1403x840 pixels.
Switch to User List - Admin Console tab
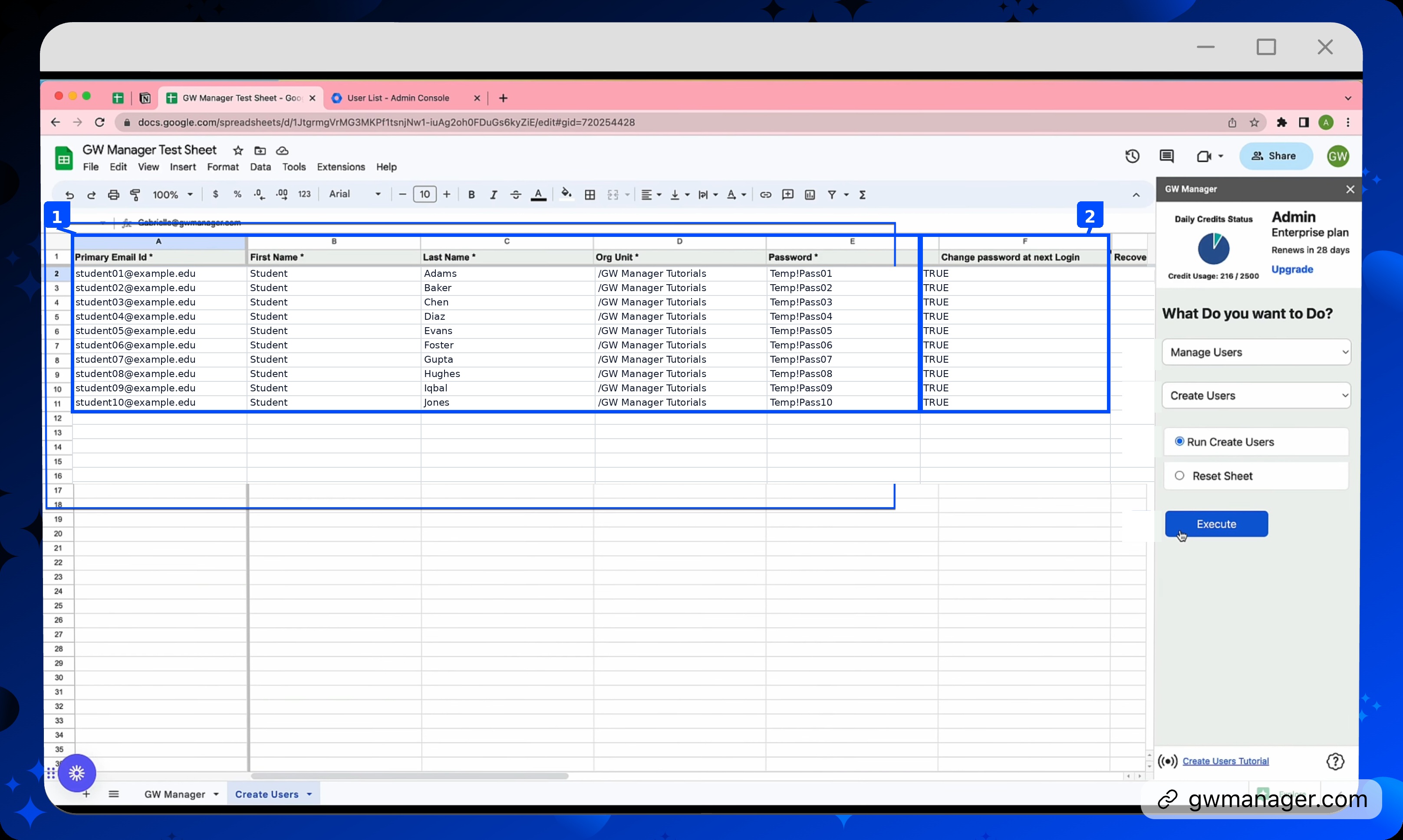pyautogui.click(x=405, y=98)
